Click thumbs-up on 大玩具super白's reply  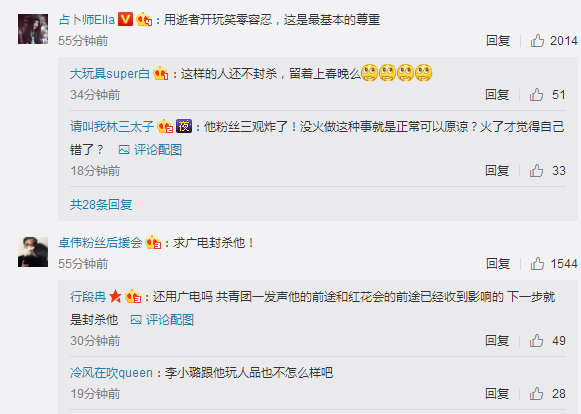tap(536, 95)
